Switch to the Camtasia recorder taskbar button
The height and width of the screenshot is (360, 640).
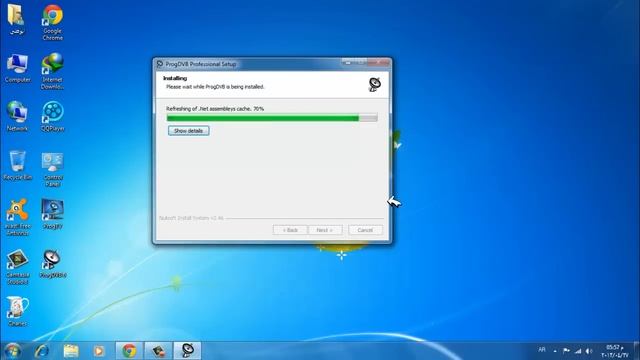click(x=158, y=351)
